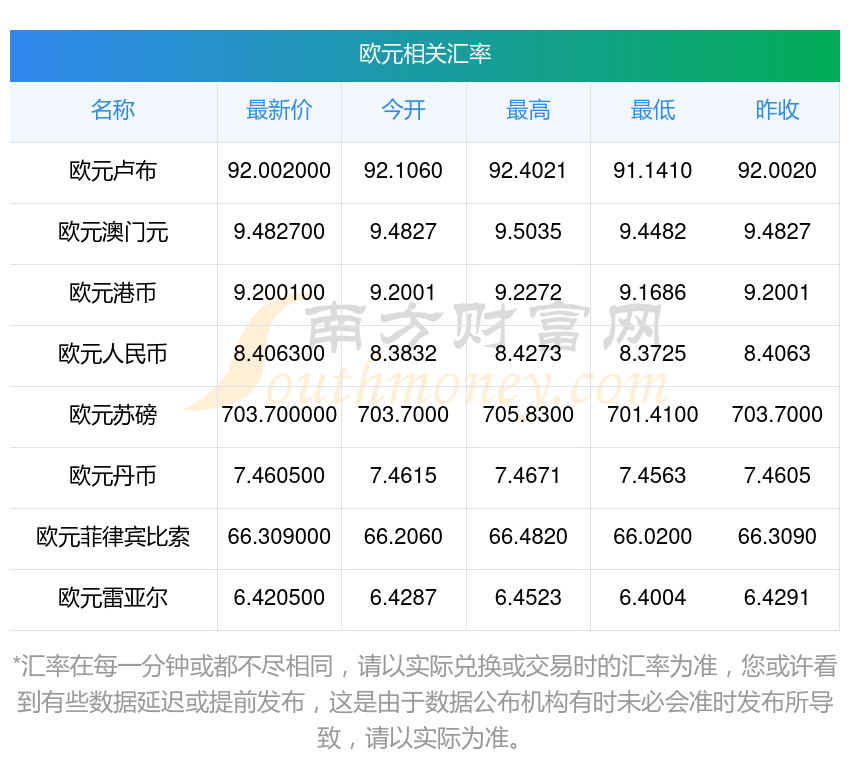This screenshot has width=850, height=769.
Task: Select the low value 66.0200
Action: pos(653,537)
